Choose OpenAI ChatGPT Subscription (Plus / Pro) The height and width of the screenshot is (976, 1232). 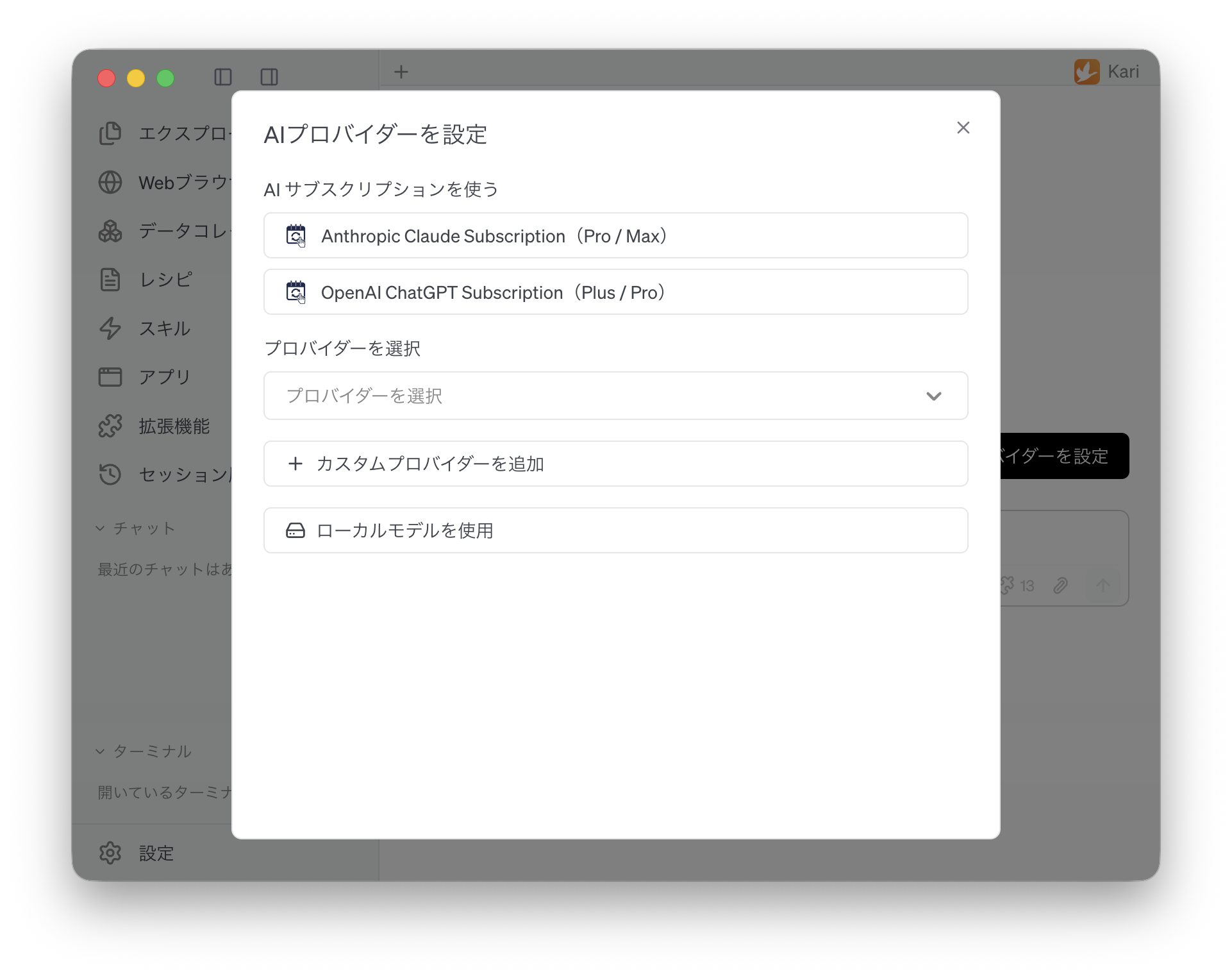(x=615, y=292)
